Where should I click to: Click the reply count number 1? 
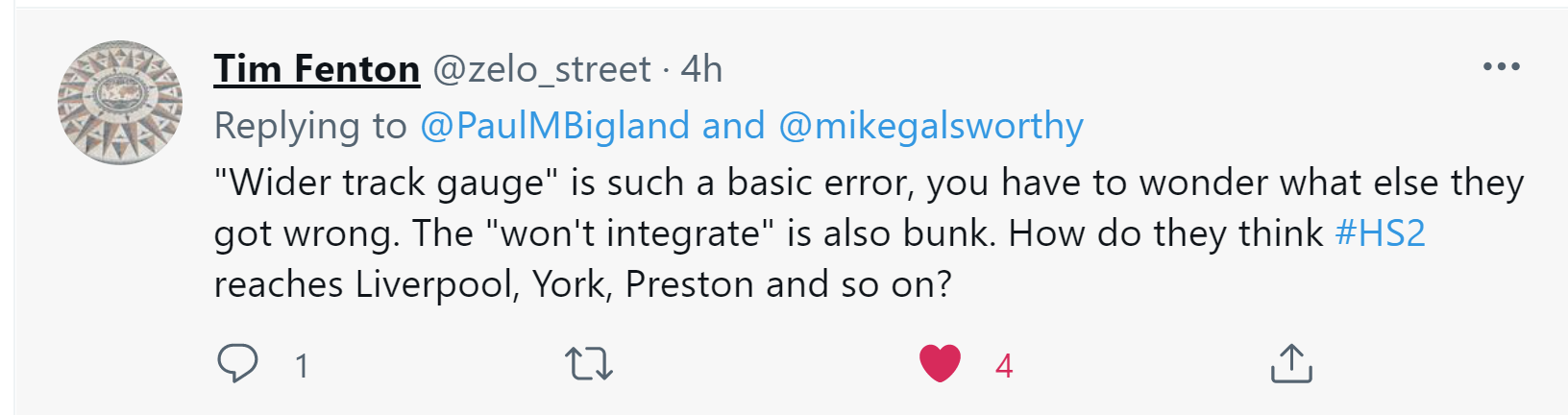click(302, 366)
